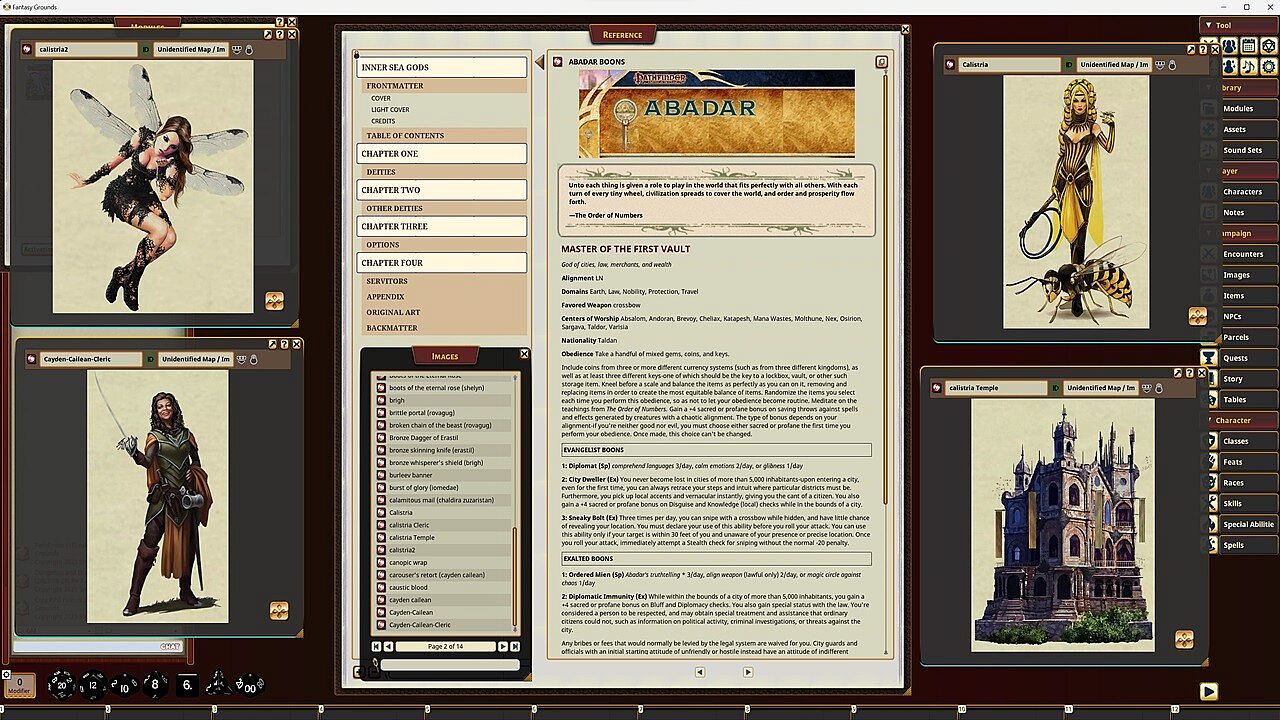Viewport: 1280px width, 720px height.
Task: Click the d8 die icon
Action: click(x=155, y=684)
